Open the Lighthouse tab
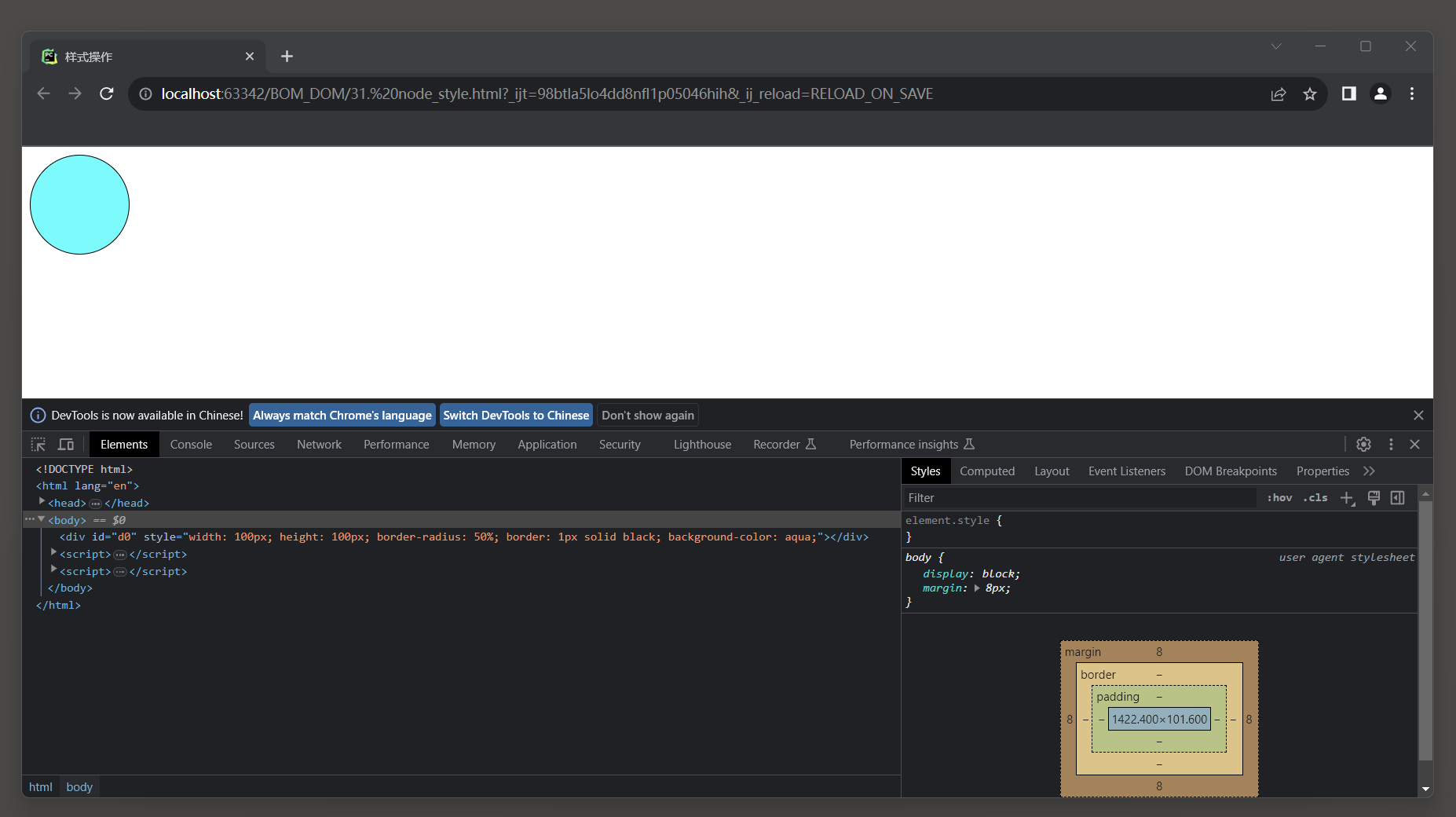Viewport: 1456px width, 817px height. point(702,445)
